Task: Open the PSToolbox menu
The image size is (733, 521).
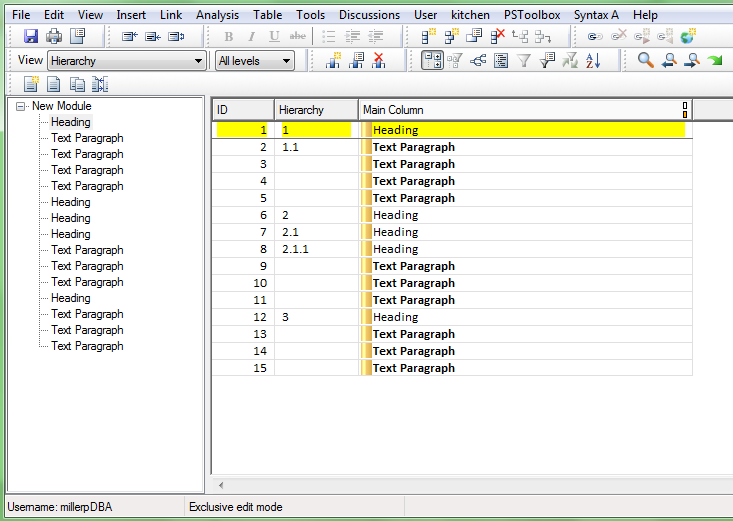Action: click(532, 15)
